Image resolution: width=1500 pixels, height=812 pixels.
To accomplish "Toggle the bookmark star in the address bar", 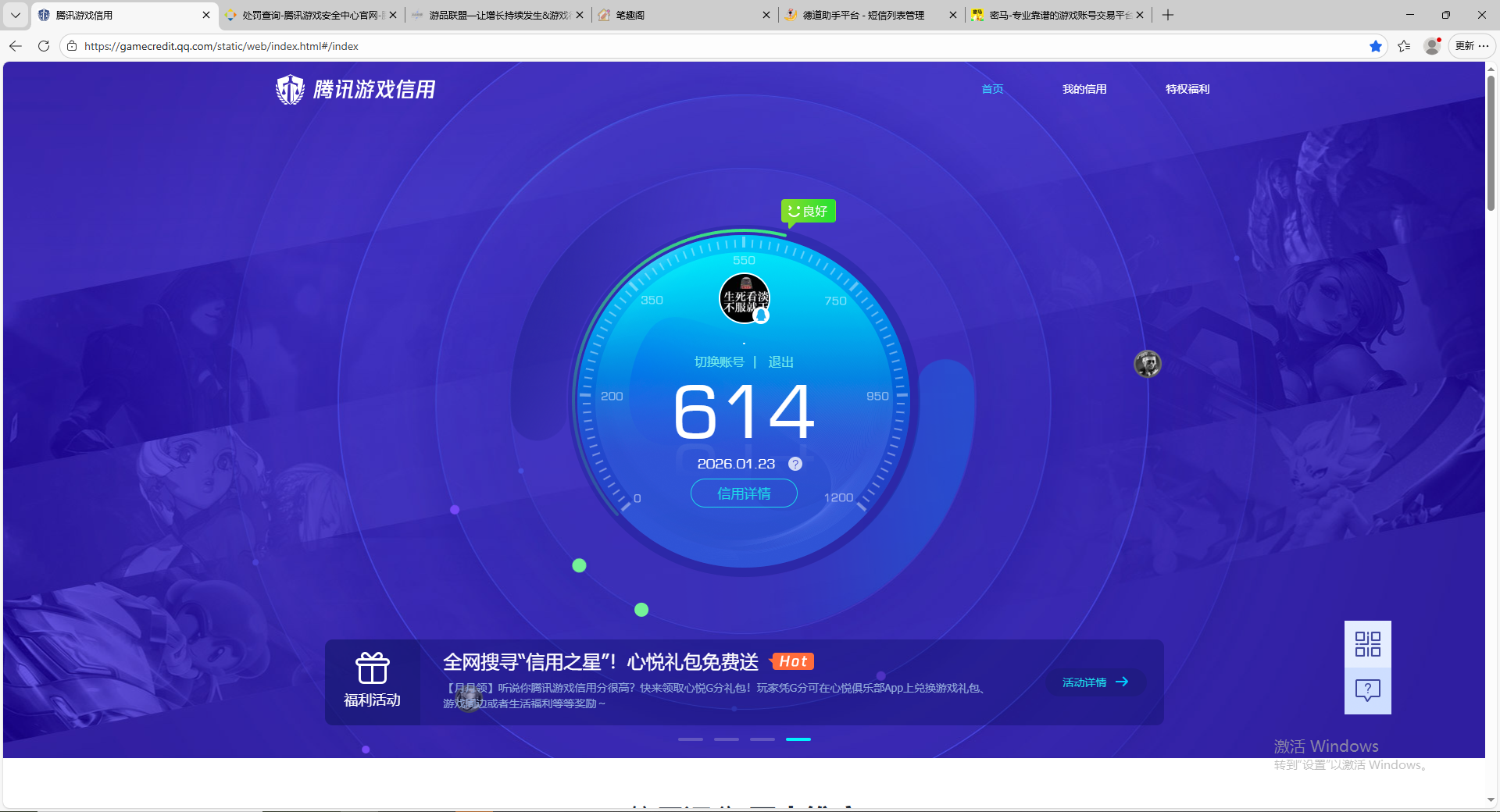I will click(x=1376, y=46).
